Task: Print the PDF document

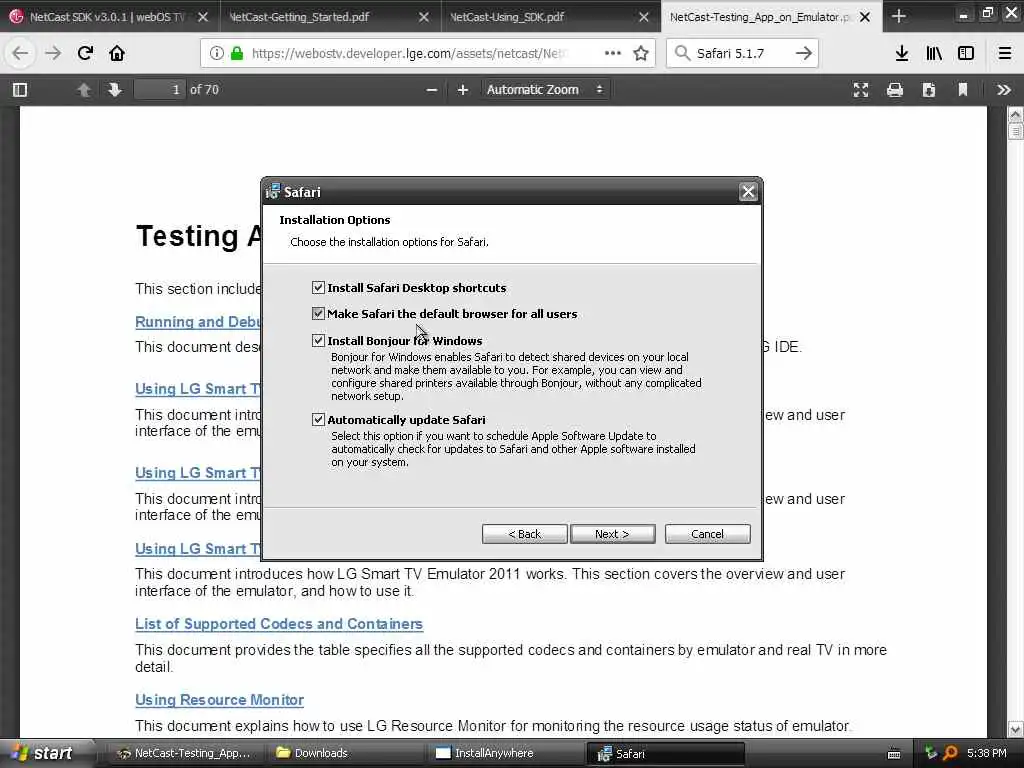Action: (895, 89)
